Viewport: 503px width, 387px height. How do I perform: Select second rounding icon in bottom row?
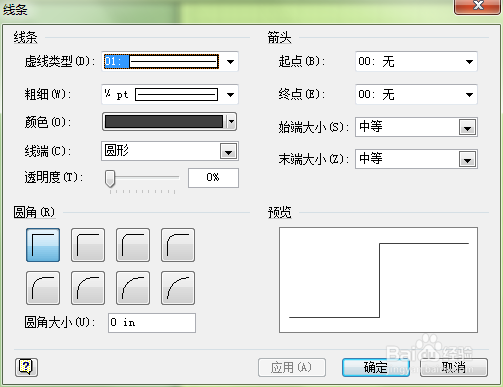pos(88,288)
